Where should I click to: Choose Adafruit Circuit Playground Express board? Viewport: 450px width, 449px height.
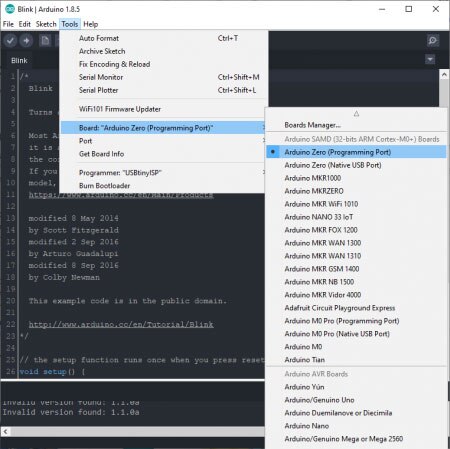tap(356, 308)
